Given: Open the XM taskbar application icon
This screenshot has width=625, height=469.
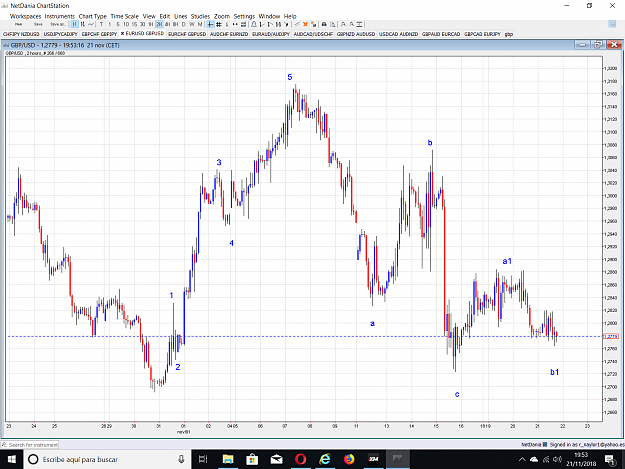Looking at the screenshot, I should coord(373,459).
